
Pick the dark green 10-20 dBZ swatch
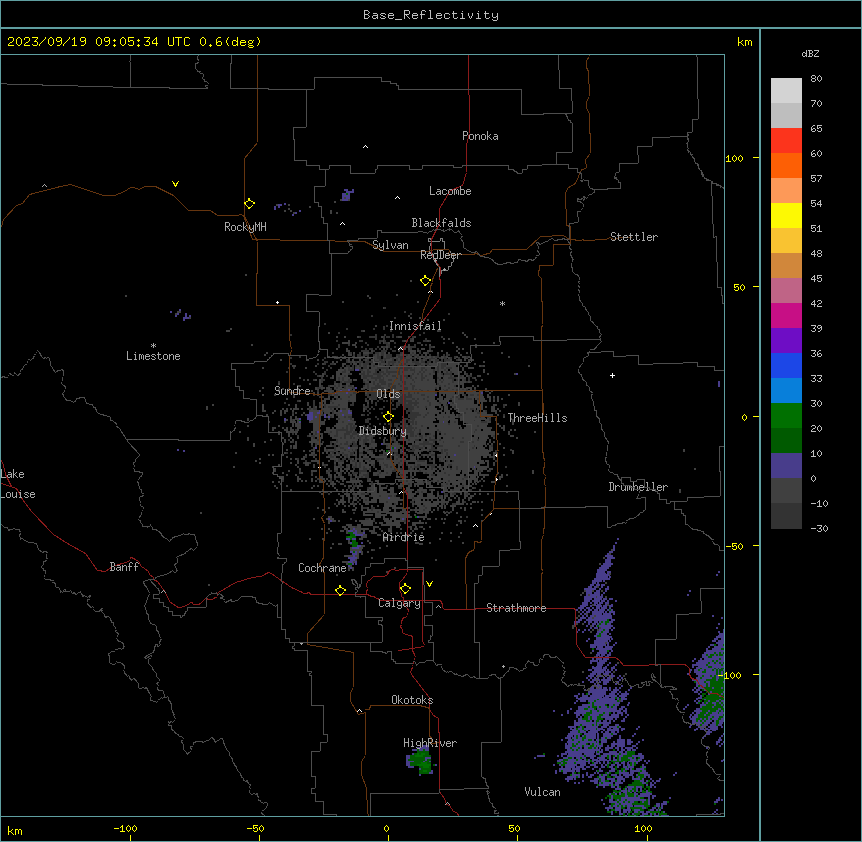(x=786, y=440)
